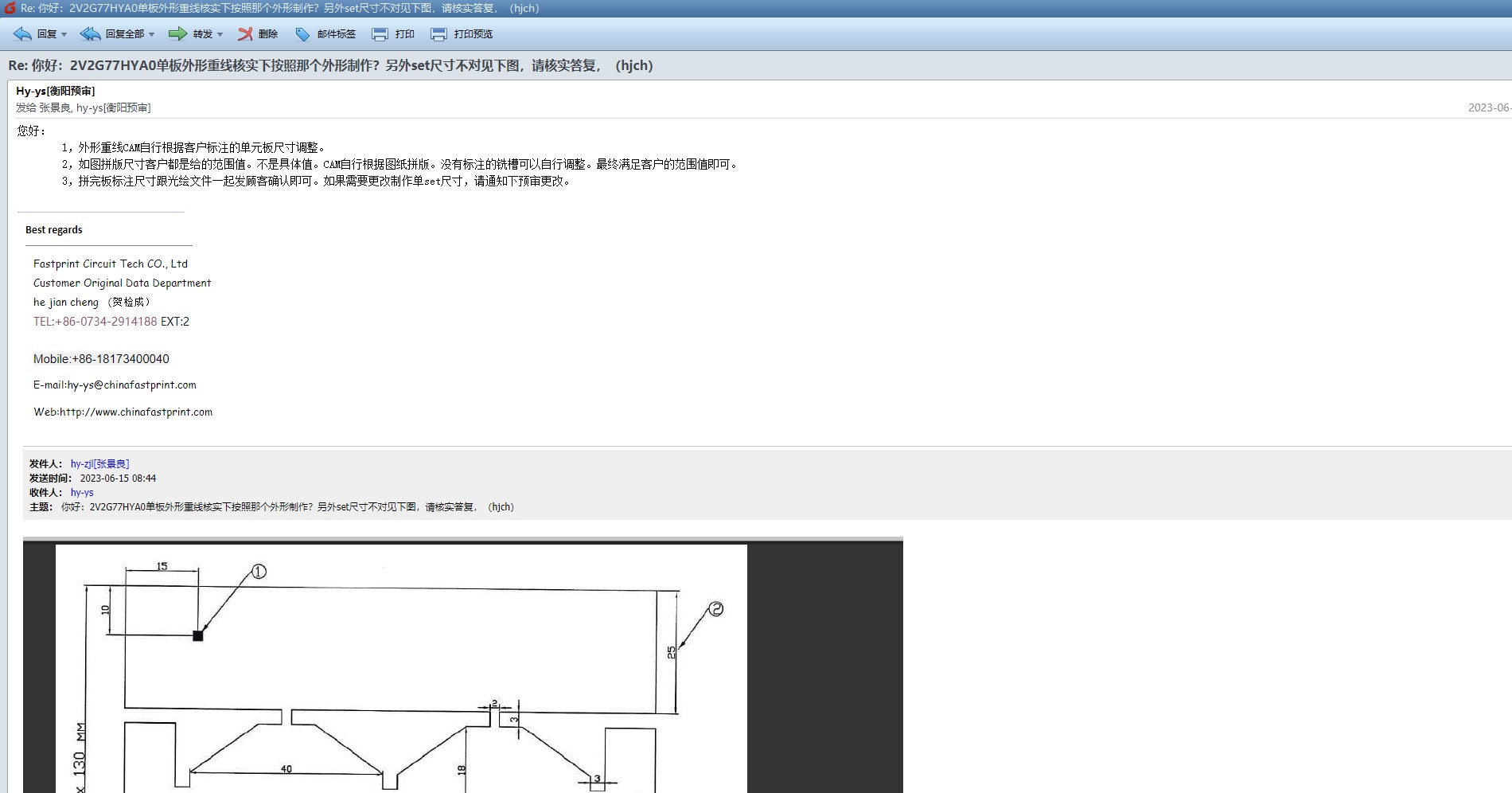Click the first reply line about 外形重线CAM
Image resolution: width=1512 pixels, height=793 pixels.
click(x=193, y=147)
